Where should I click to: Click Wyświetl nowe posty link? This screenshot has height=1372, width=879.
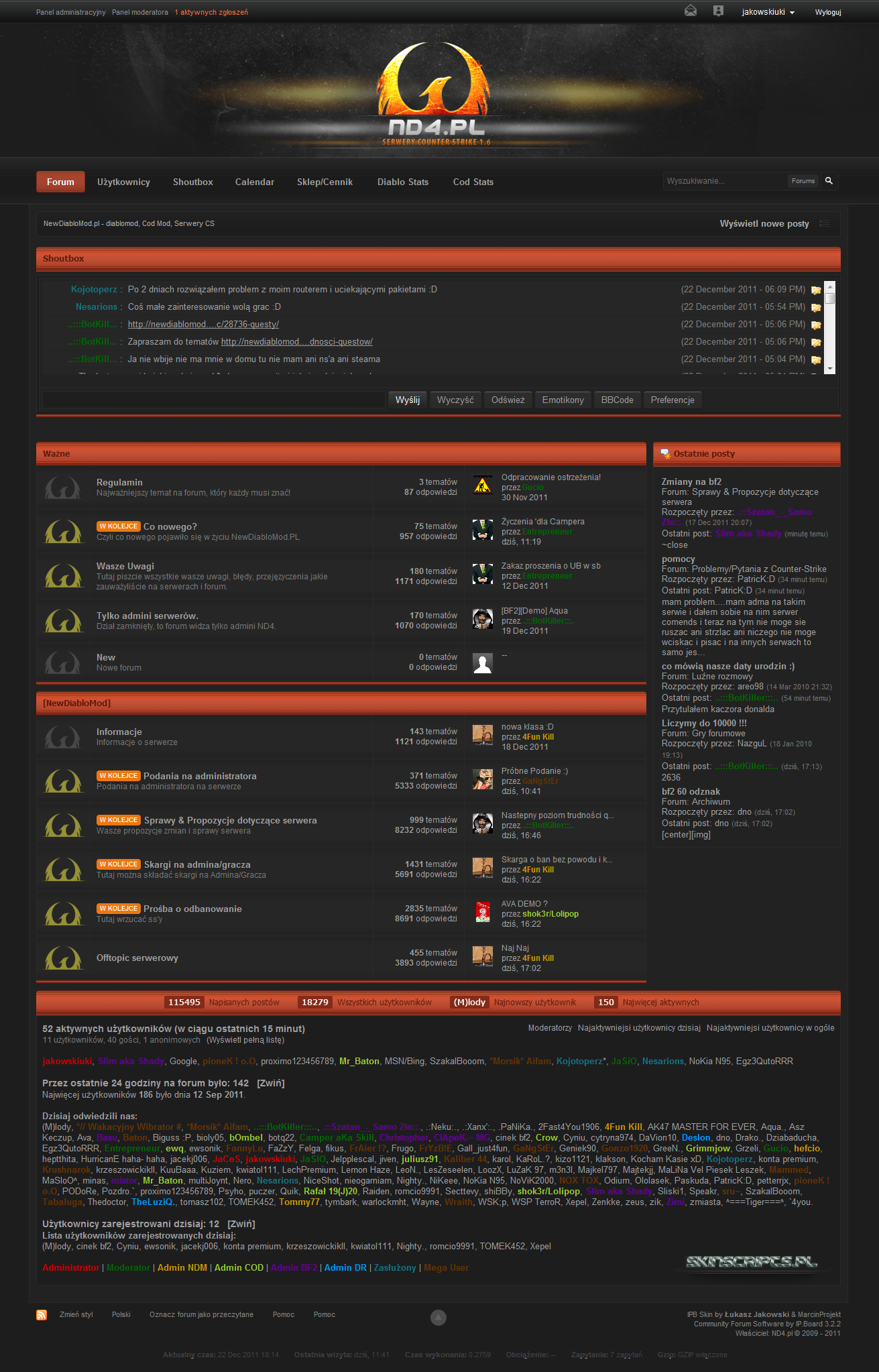pyautogui.click(x=764, y=223)
